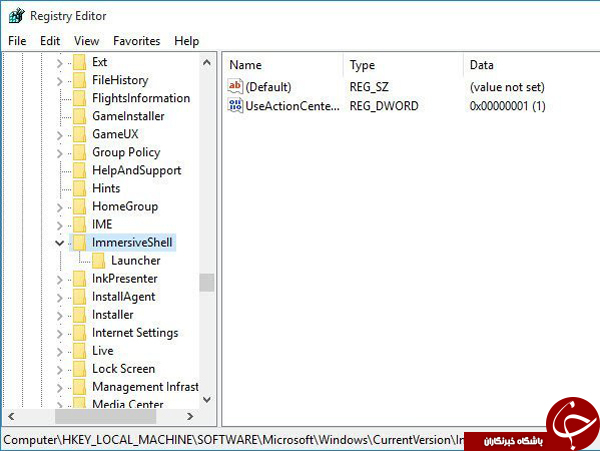Collapse the ImmersiveShell key

[59, 243]
